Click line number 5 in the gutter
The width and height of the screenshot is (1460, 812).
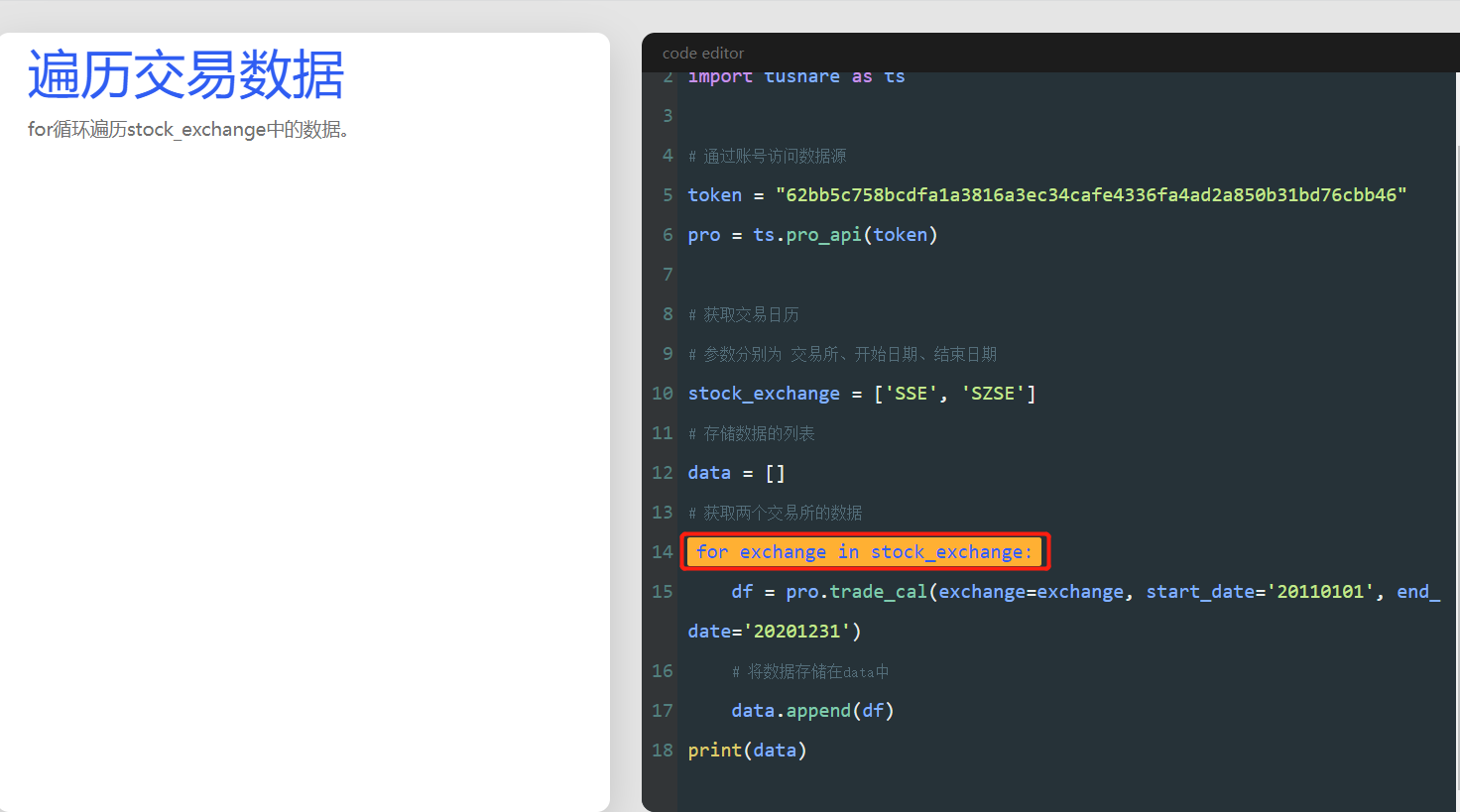click(668, 195)
